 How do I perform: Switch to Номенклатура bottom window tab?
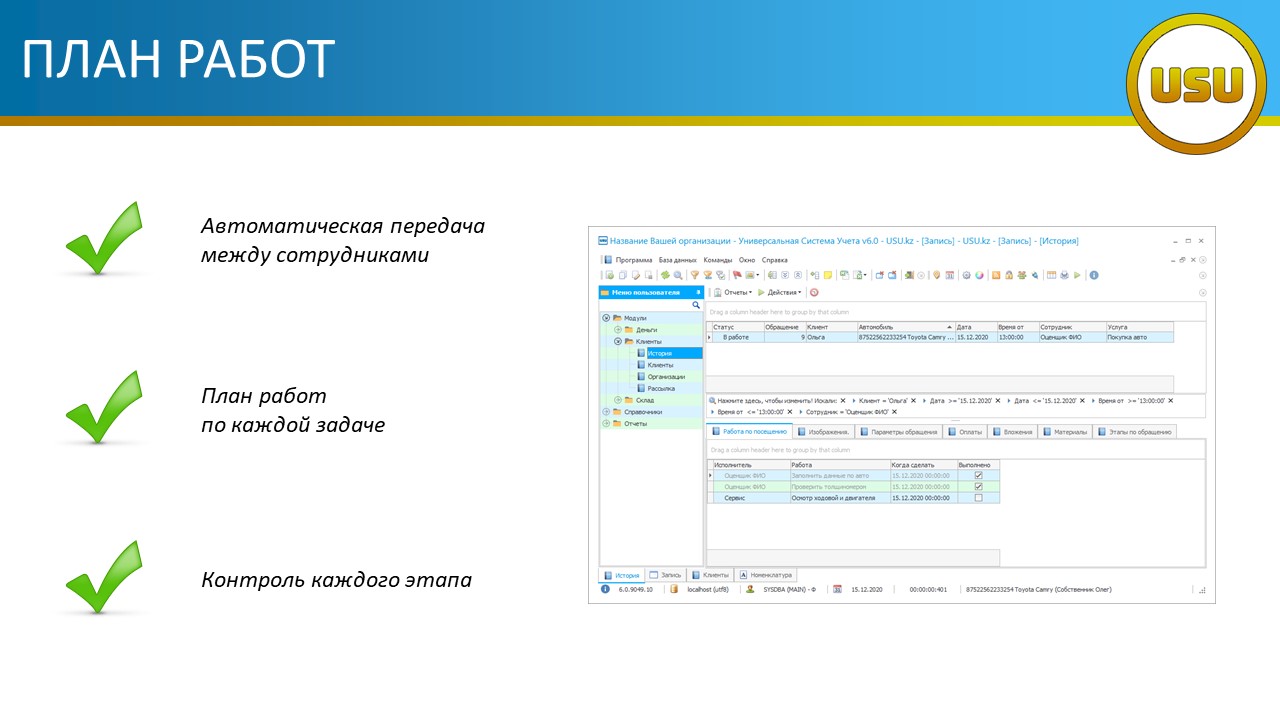766,576
